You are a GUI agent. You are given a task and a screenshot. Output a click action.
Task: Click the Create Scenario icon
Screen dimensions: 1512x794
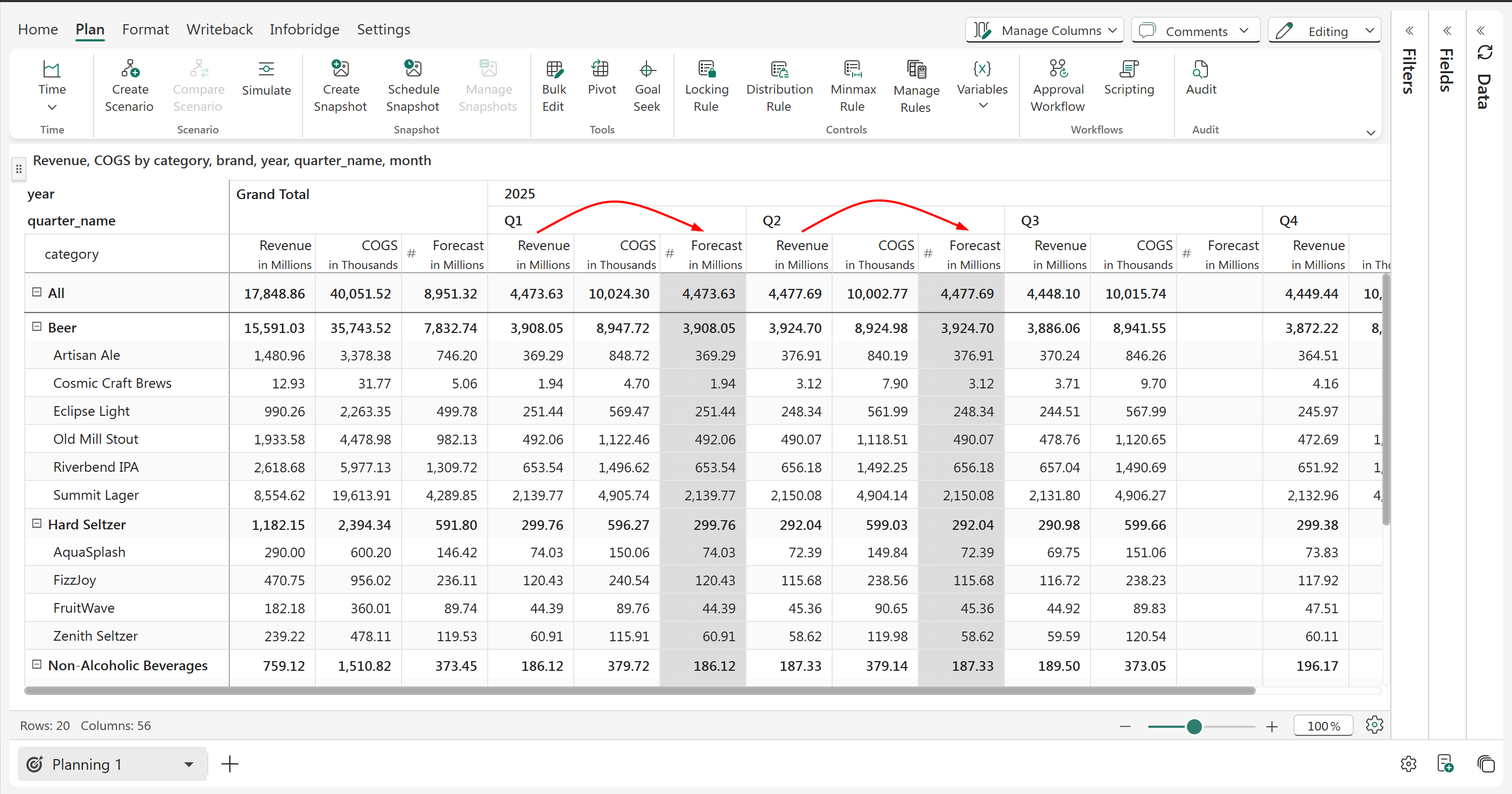(130, 70)
